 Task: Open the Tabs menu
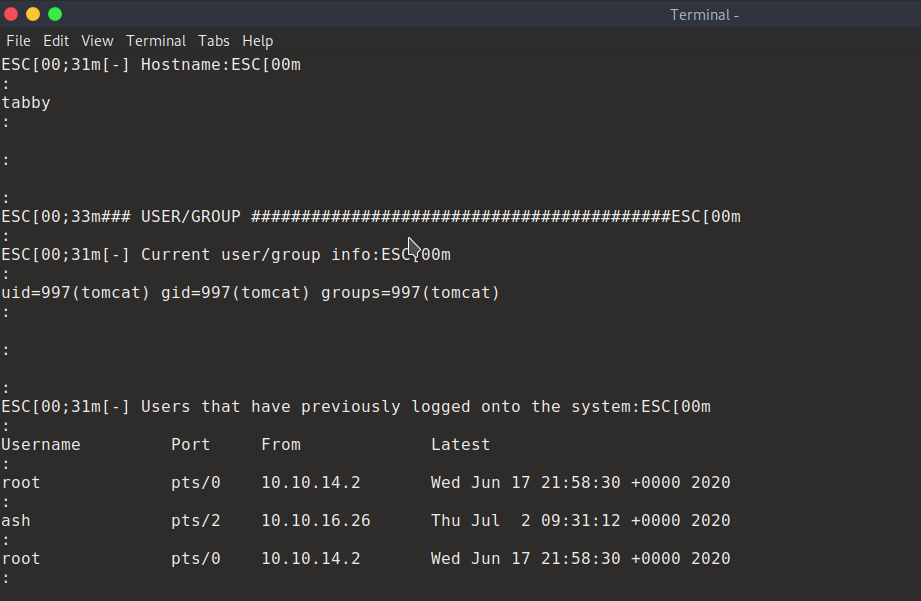(x=214, y=41)
